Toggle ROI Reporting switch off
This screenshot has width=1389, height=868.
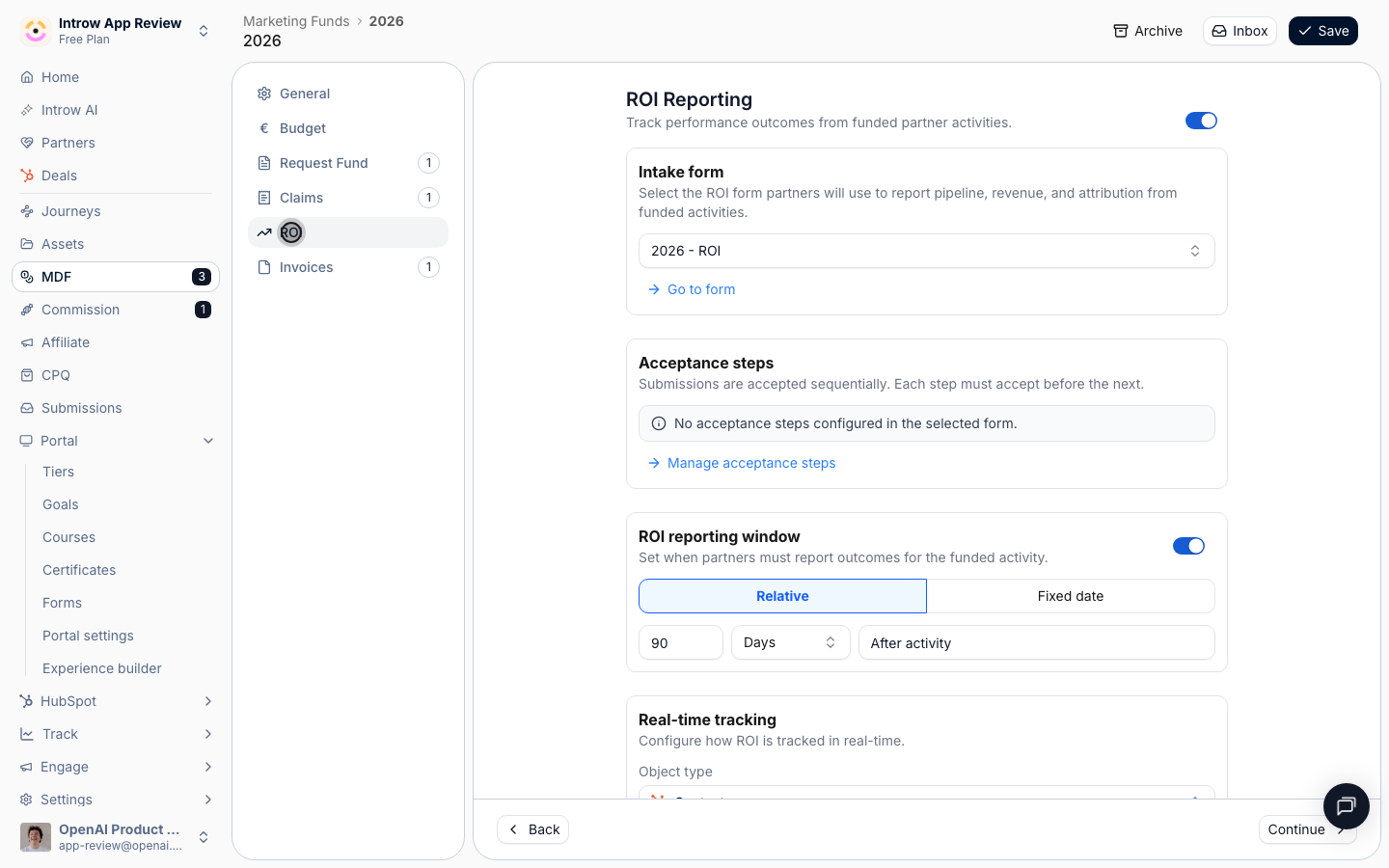tap(1201, 121)
